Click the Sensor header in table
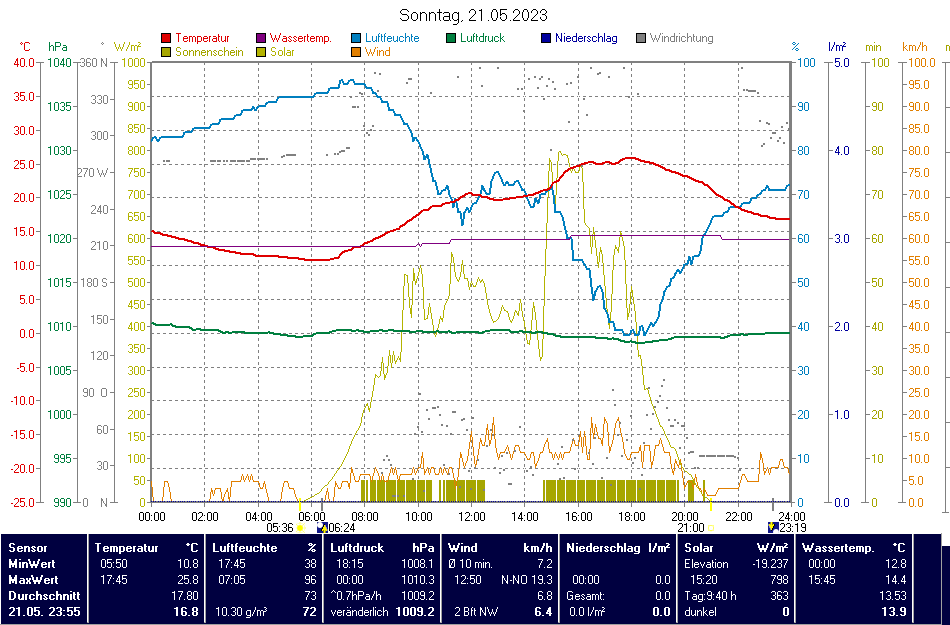950x625 pixels. click(28, 548)
